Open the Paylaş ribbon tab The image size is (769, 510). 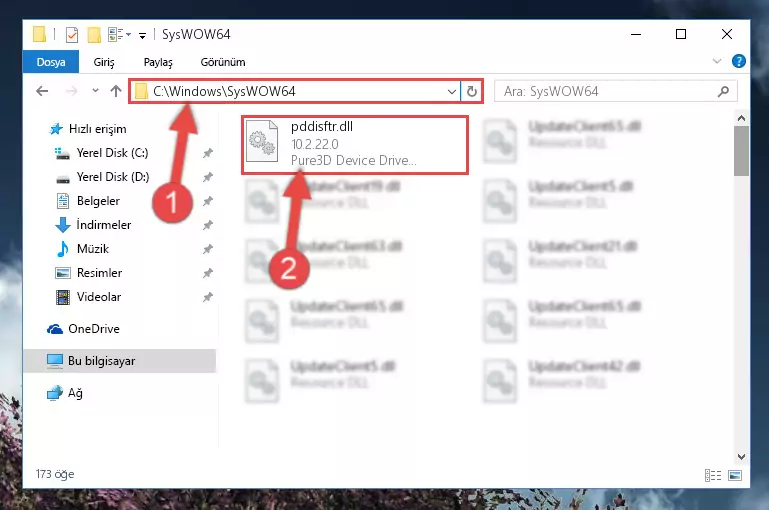click(x=158, y=62)
